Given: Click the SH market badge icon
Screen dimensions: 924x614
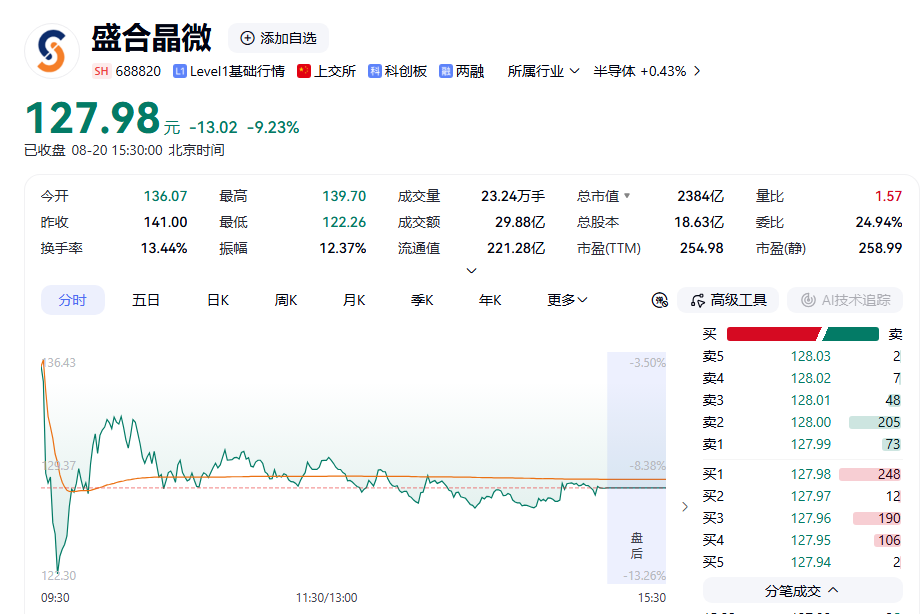Looking at the screenshot, I should (x=101, y=71).
